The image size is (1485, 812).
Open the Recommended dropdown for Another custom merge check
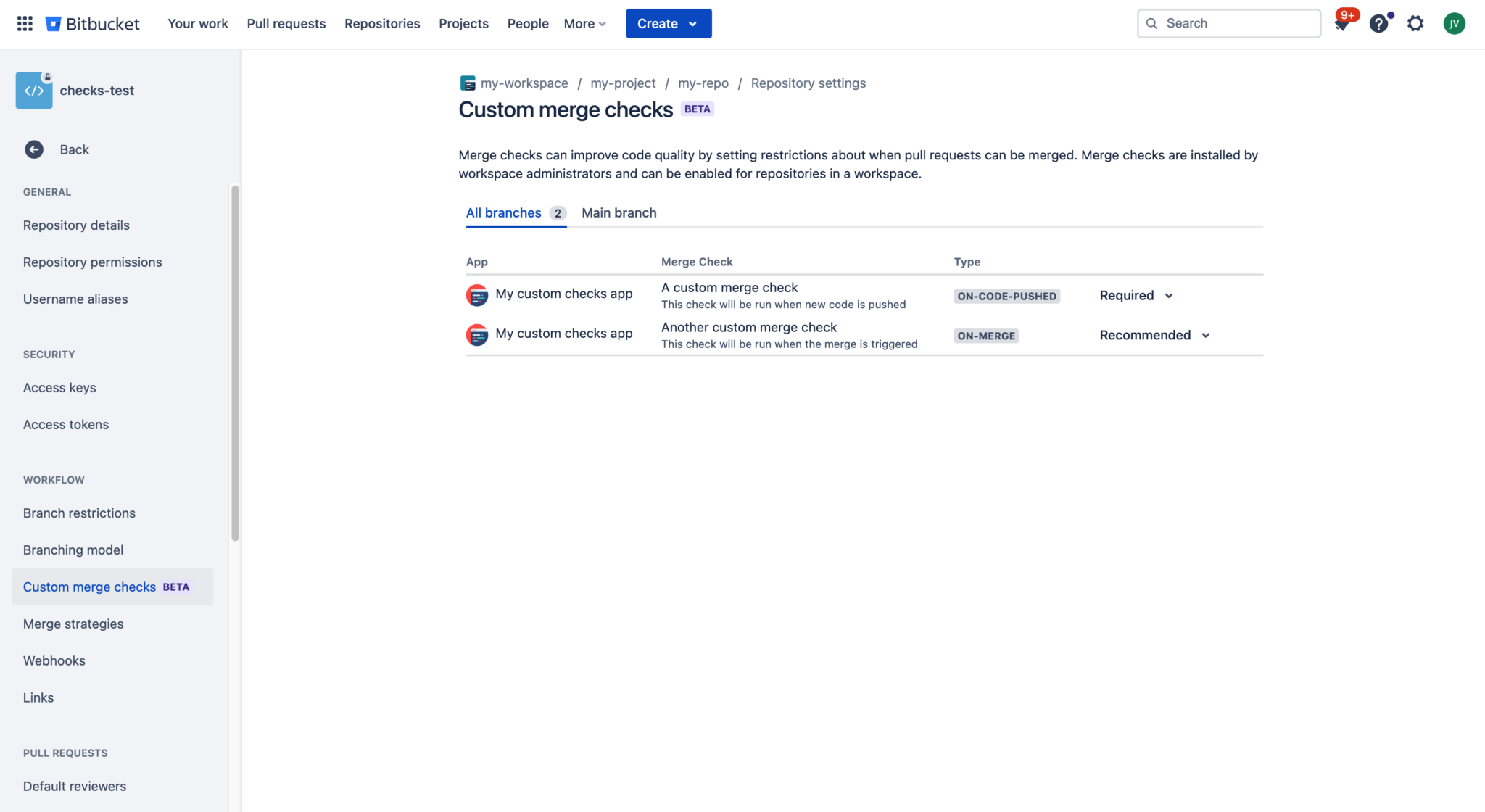pyautogui.click(x=1154, y=335)
